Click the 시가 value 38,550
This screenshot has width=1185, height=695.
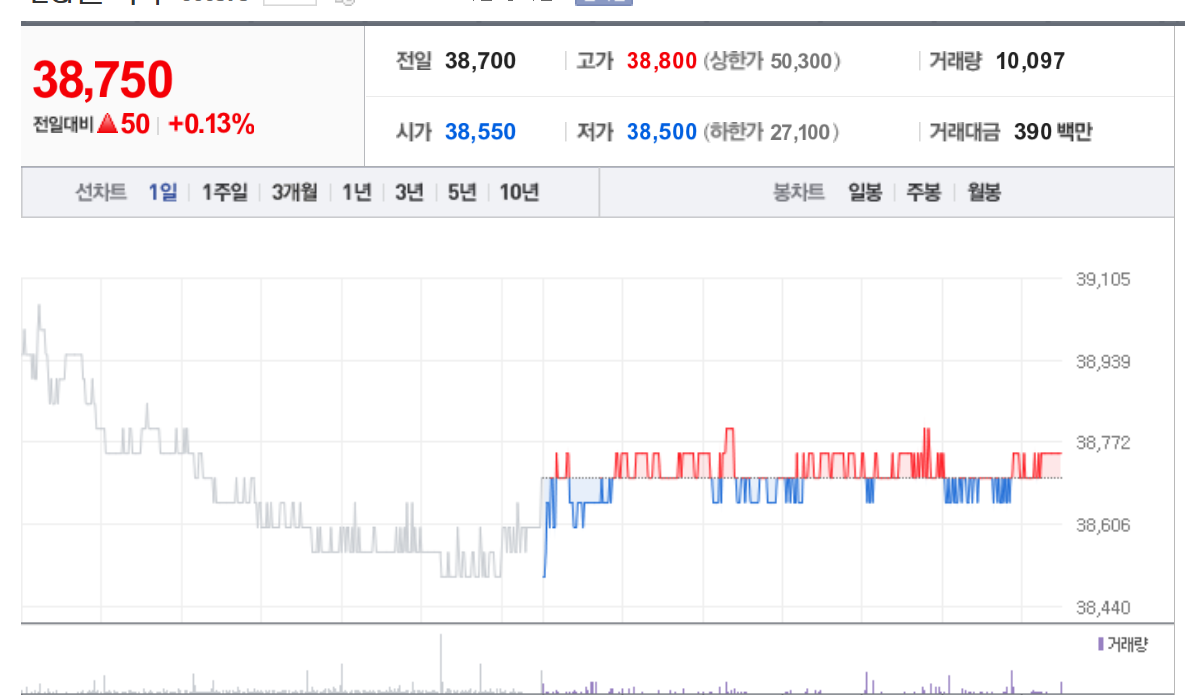tap(480, 132)
